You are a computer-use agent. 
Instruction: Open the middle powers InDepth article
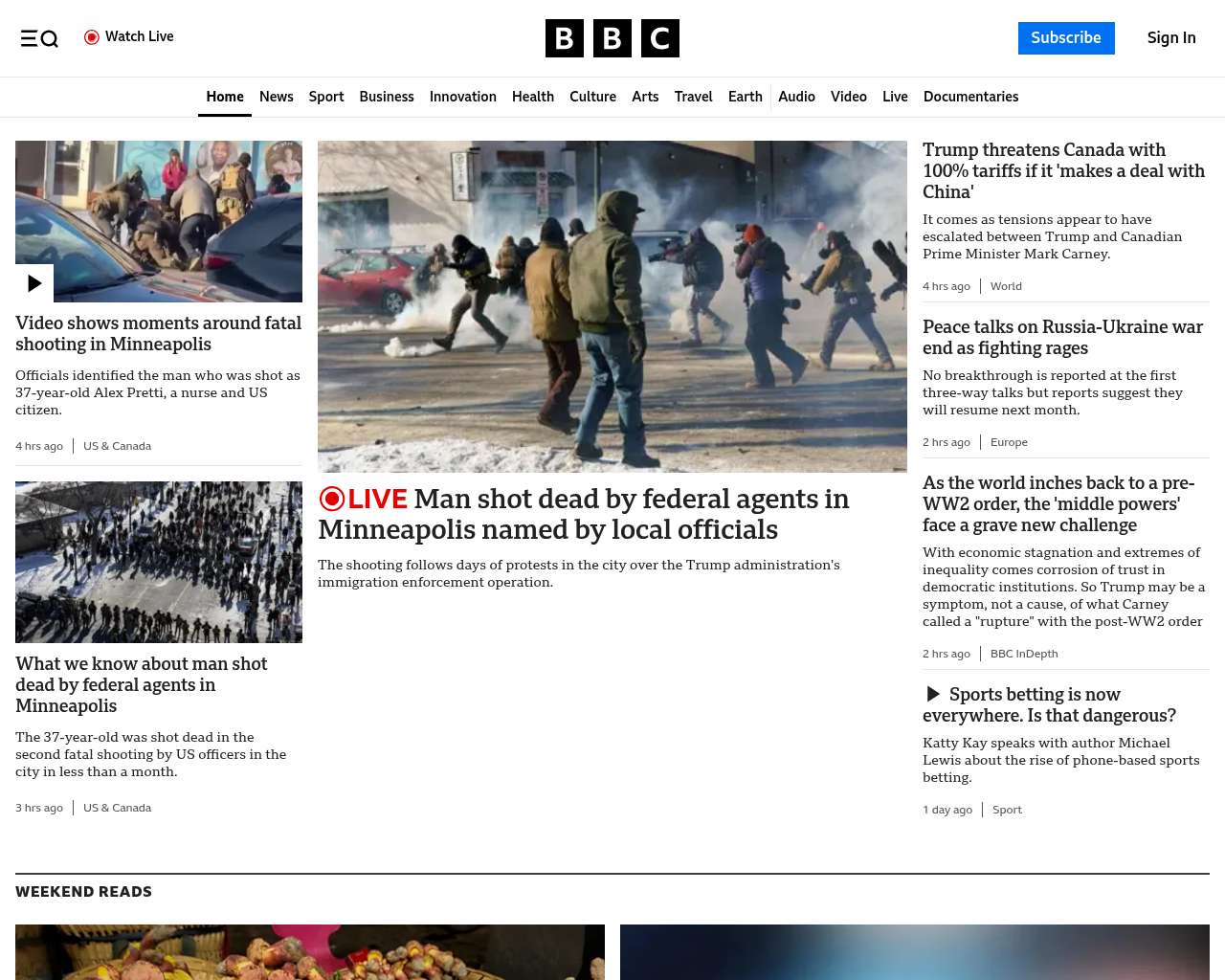click(1058, 503)
